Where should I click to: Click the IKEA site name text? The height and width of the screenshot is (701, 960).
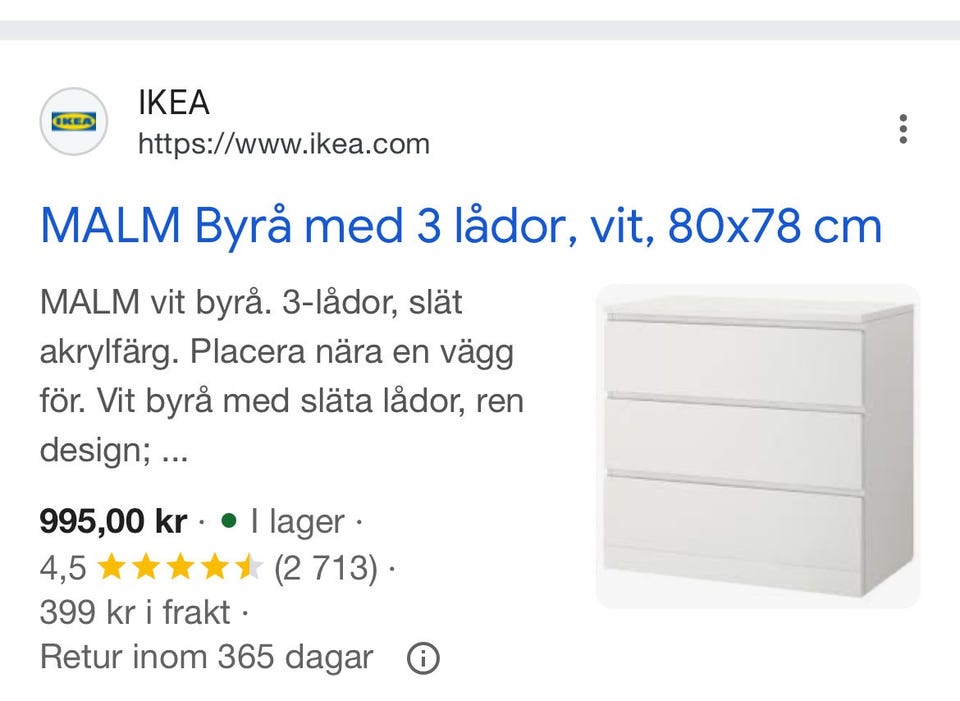tap(174, 102)
